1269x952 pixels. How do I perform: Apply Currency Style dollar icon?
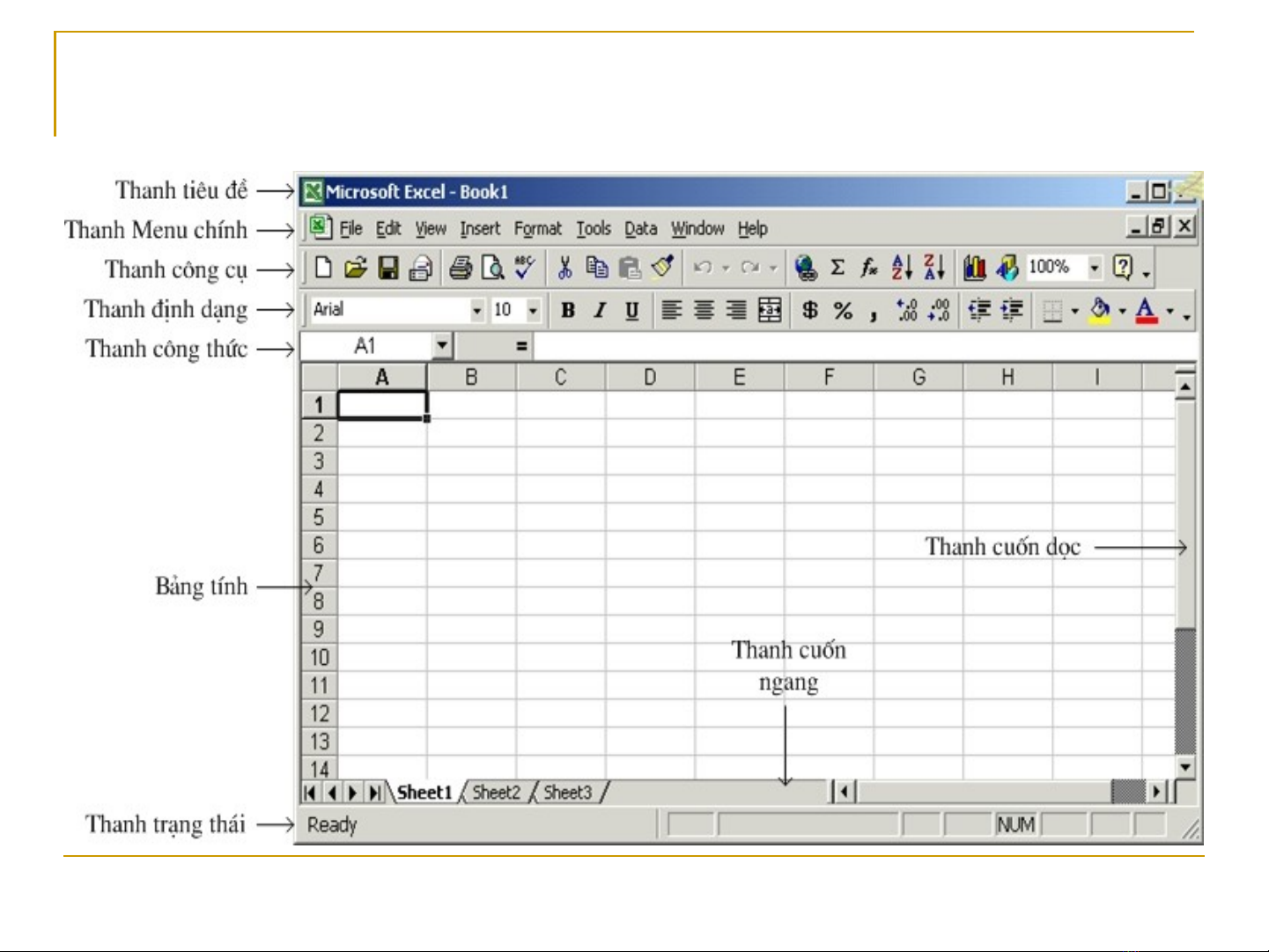click(809, 310)
